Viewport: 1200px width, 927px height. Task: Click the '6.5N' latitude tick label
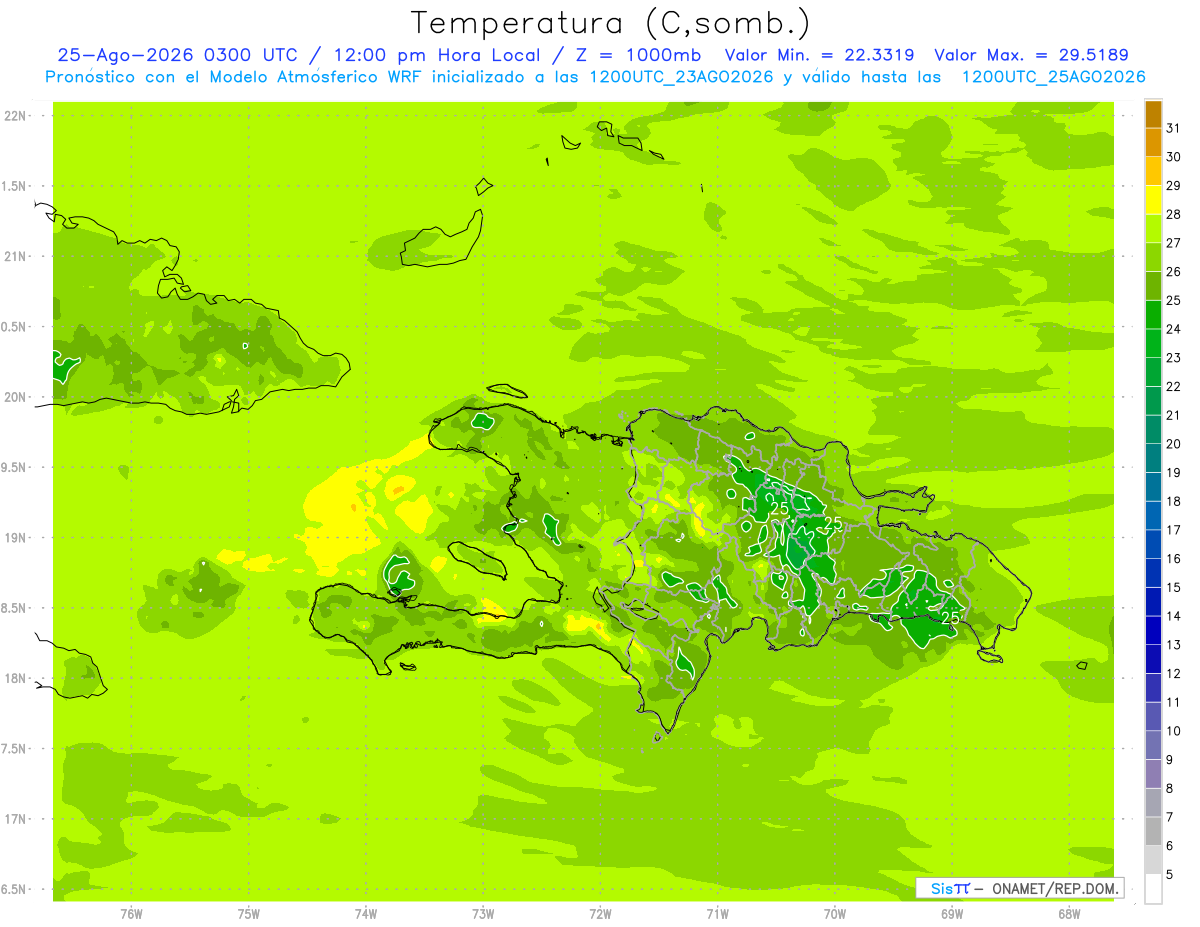point(15,890)
